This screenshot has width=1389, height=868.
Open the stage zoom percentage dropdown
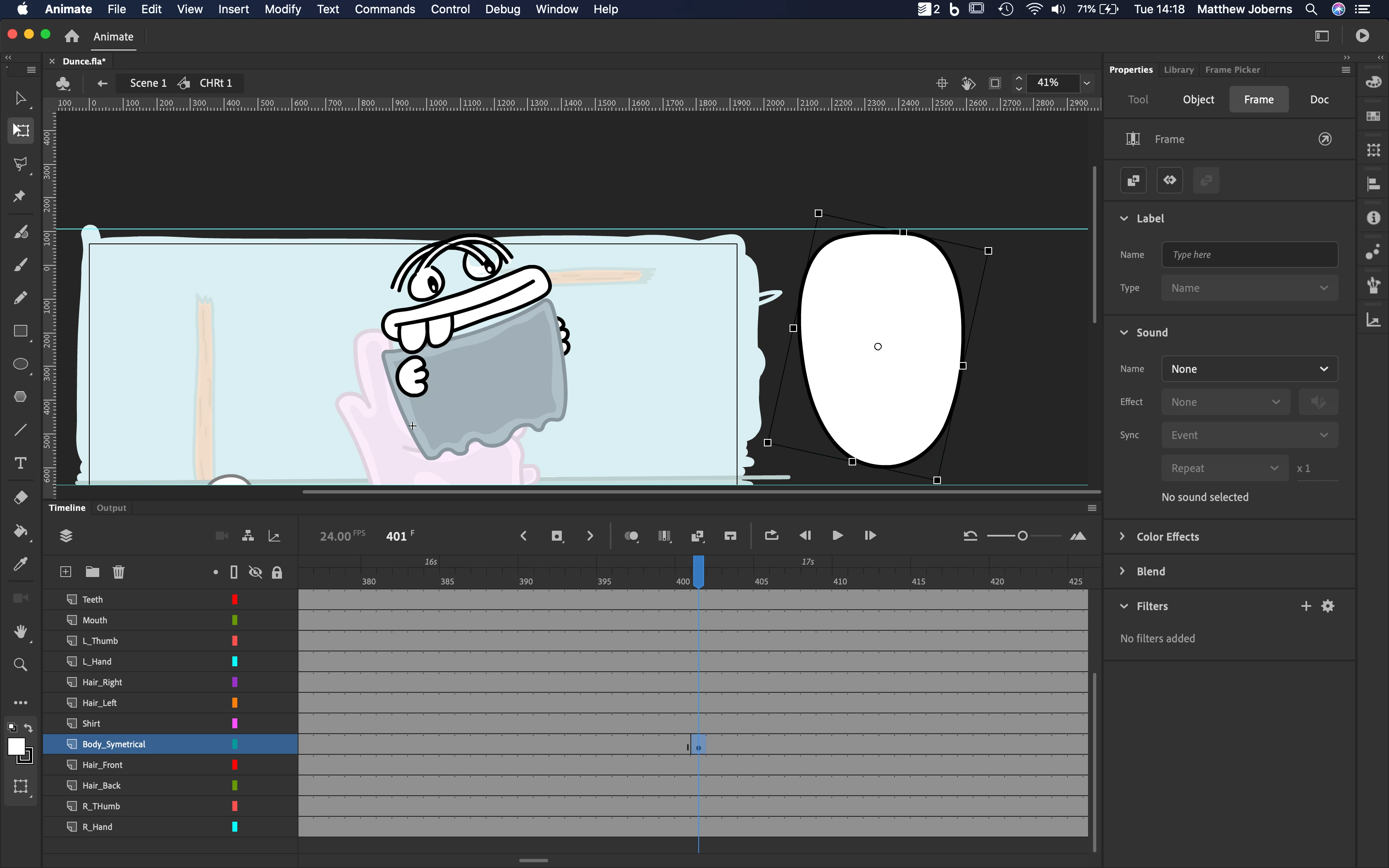coord(1086,83)
